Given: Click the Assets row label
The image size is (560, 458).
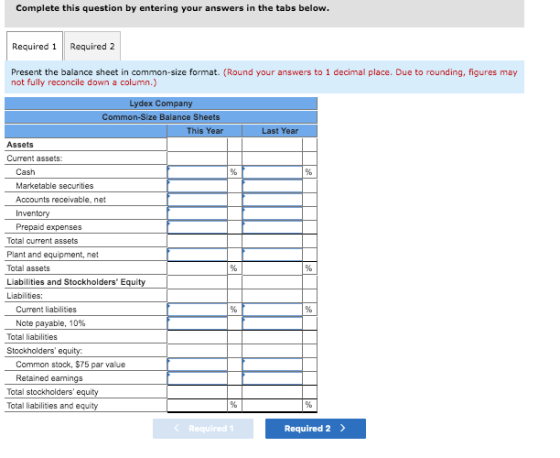Looking at the screenshot, I should coord(20,145).
